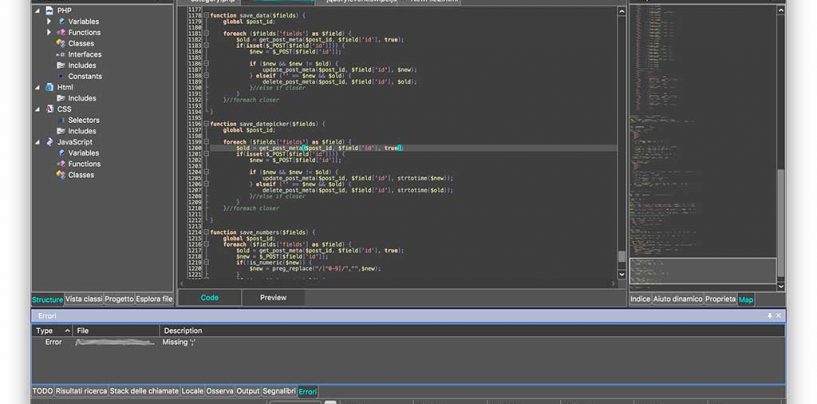Click the CSS file icon
817x404 pixels.
49,109
